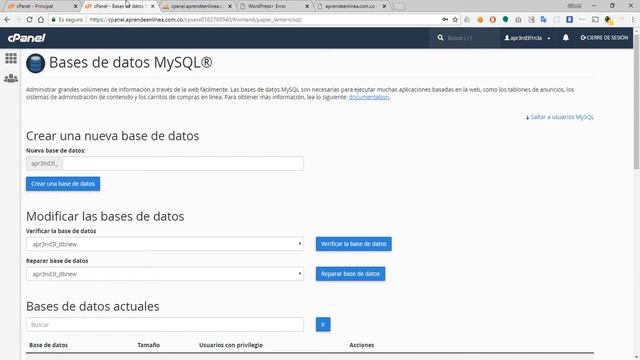Focus the Nueva base de datos input
Image resolution: width=640 pixels, height=360 pixels.
(x=183, y=164)
